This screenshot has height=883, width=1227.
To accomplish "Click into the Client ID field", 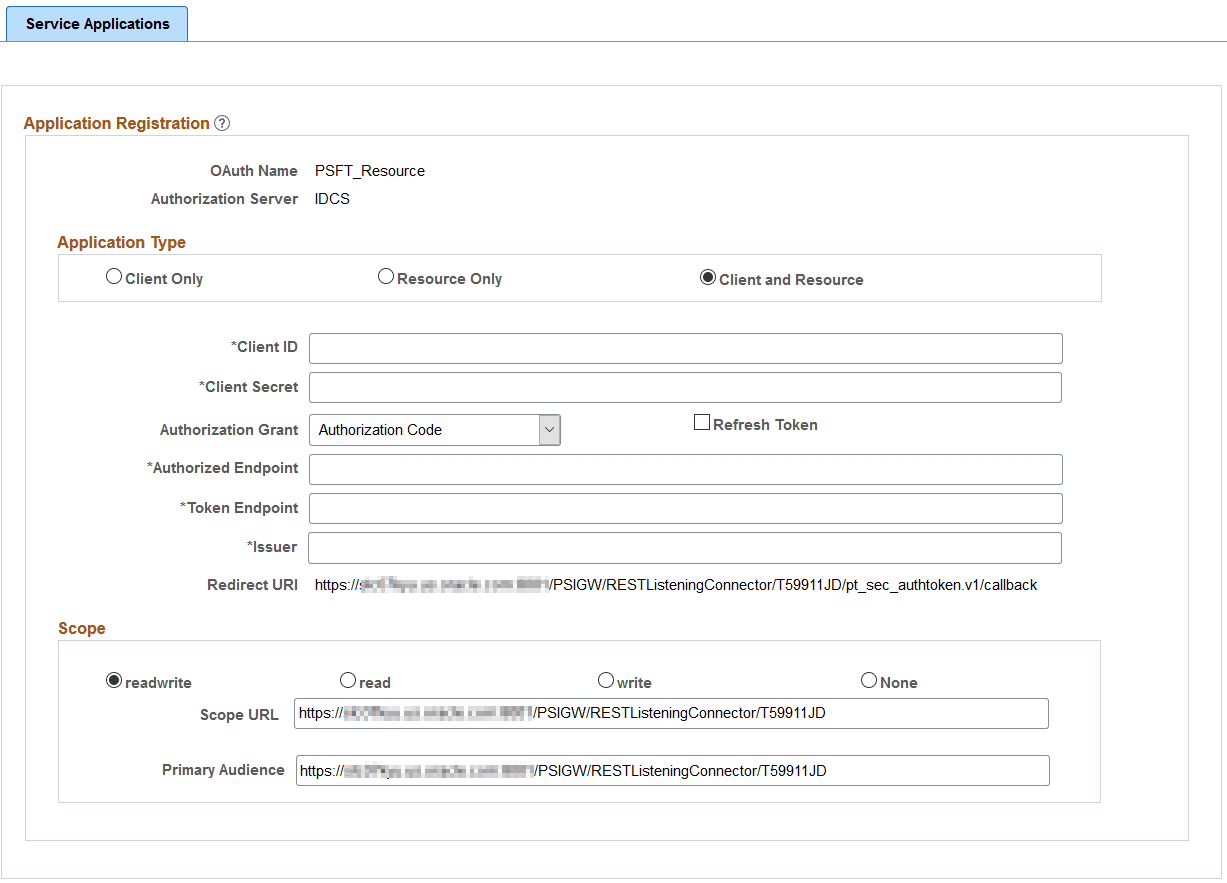I will pos(685,348).
